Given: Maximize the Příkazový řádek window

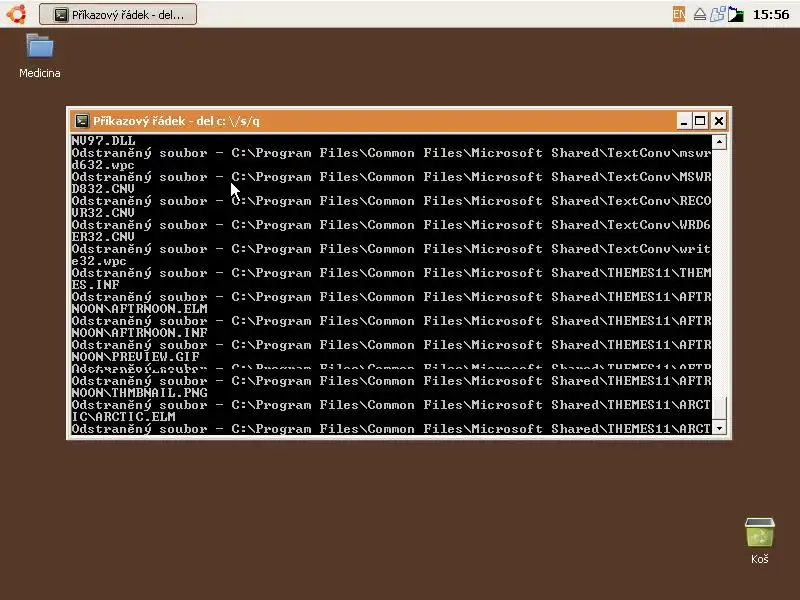Looking at the screenshot, I should [x=700, y=121].
